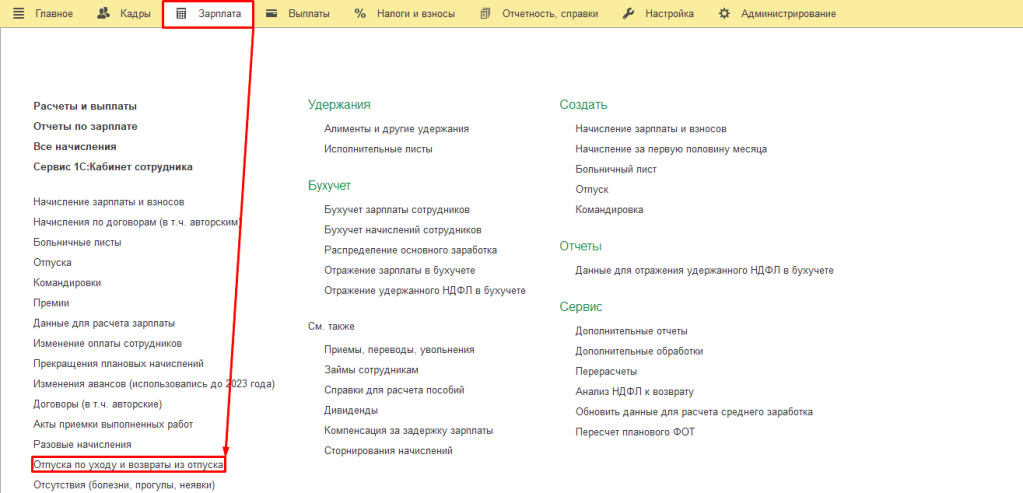Open Договоры (в т.ч. авторские)
The height and width of the screenshot is (493, 1023).
pos(98,404)
